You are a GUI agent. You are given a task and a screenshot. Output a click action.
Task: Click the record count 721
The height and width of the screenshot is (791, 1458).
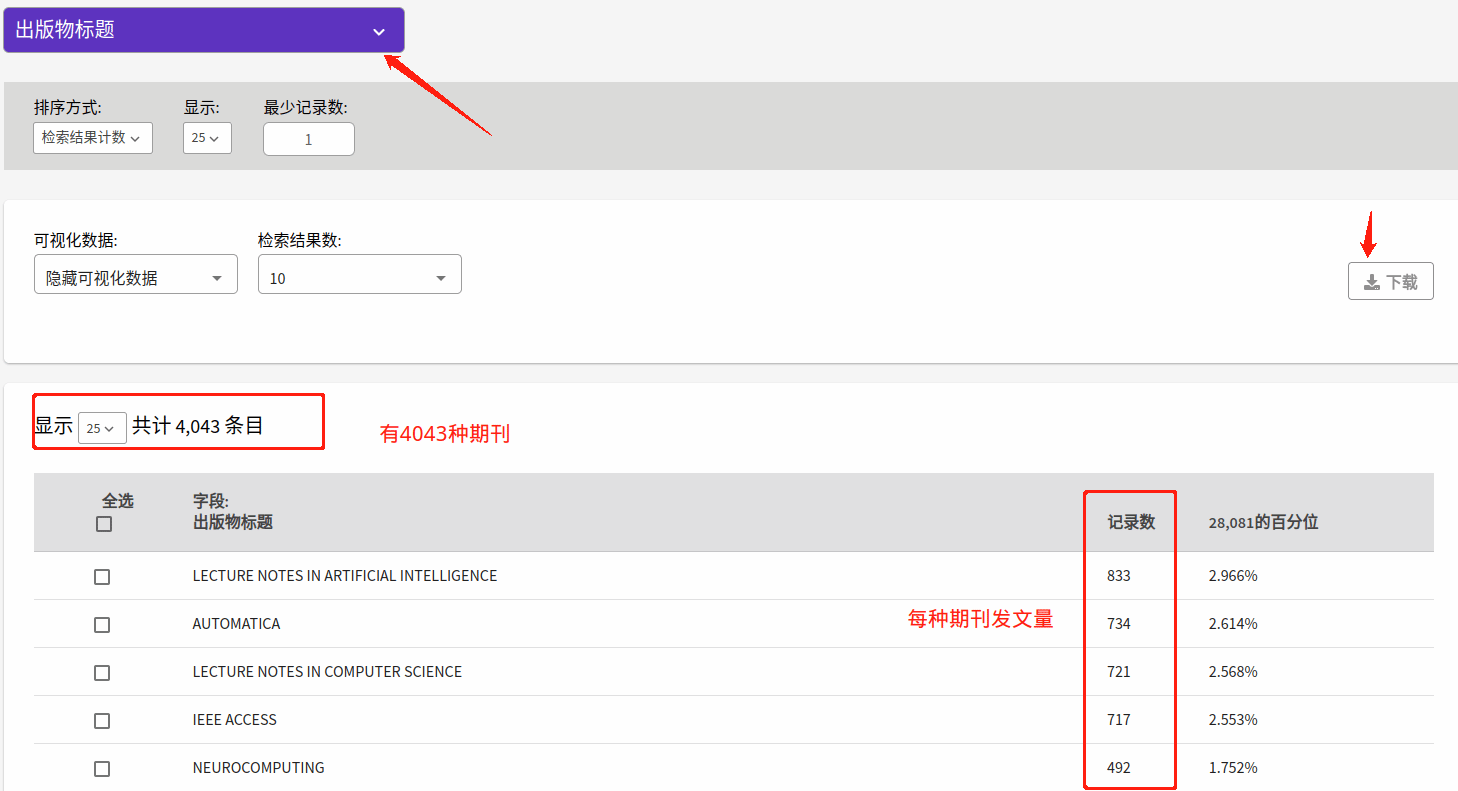1119,672
